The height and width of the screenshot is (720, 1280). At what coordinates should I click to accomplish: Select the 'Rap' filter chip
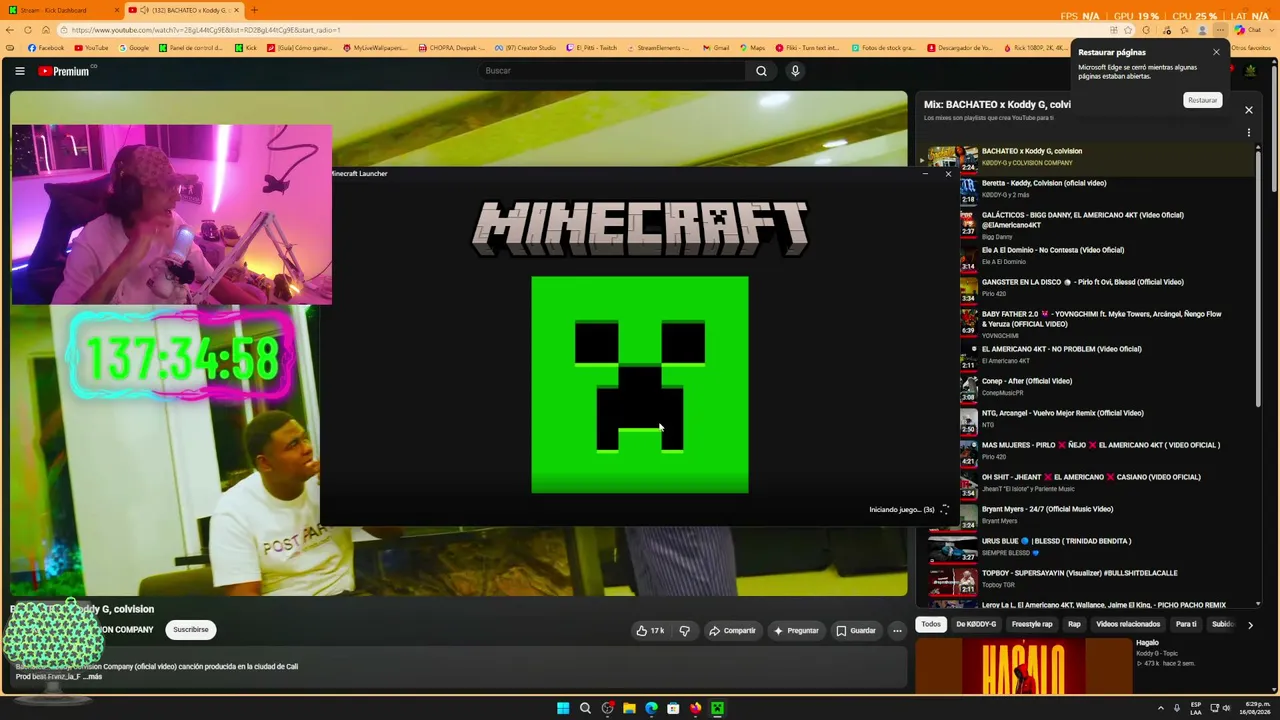1074,624
